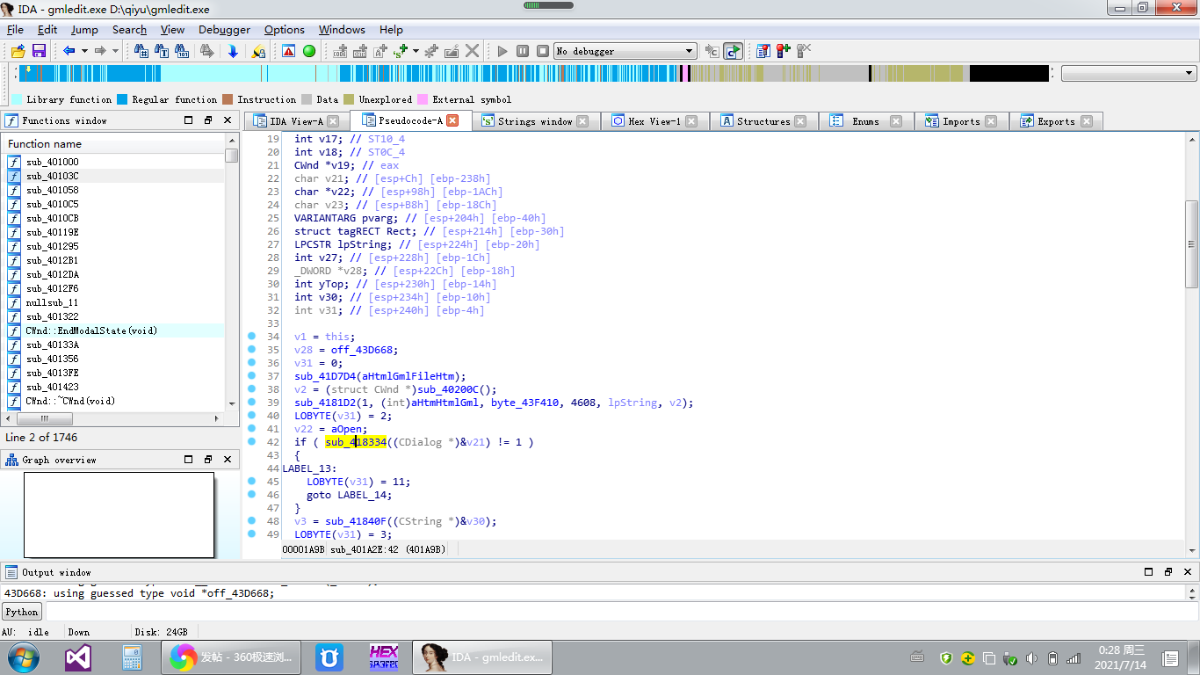Image resolution: width=1200 pixels, height=675 pixels.
Task: Open the Jump menu
Action: pos(84,30)
